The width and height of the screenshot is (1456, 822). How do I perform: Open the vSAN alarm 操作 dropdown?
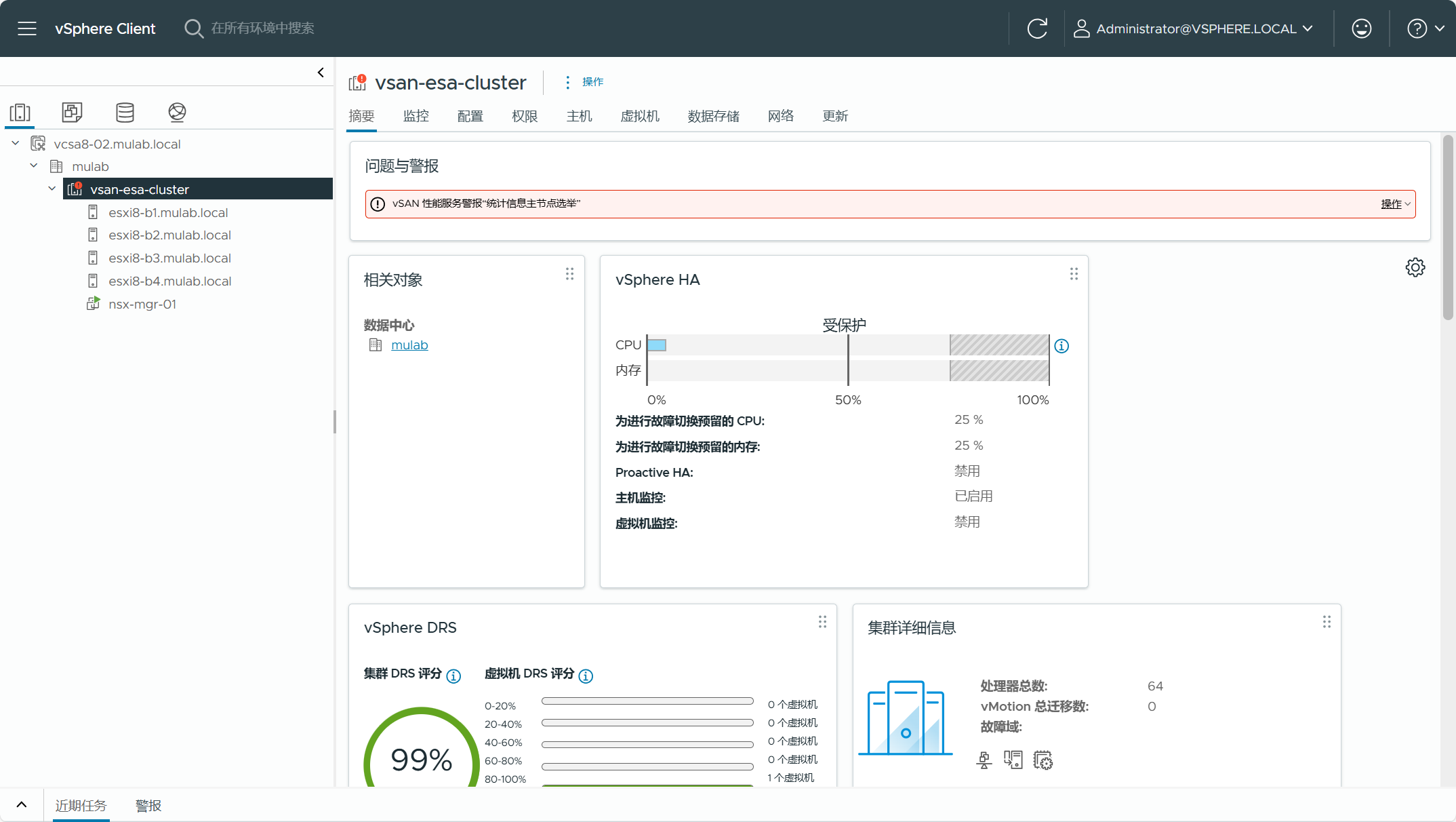click(1395, 204)
